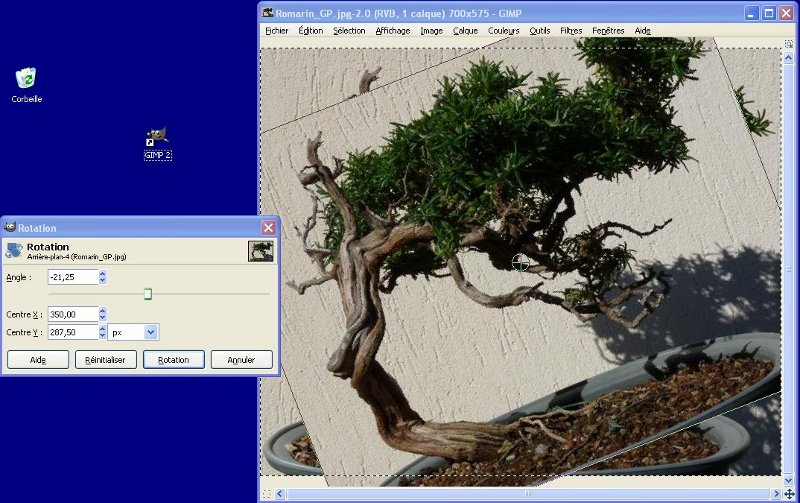Screen dimensions: 800x503
Task: Increase Angle with the up stepper arrow
Action: tap(103, 273)
